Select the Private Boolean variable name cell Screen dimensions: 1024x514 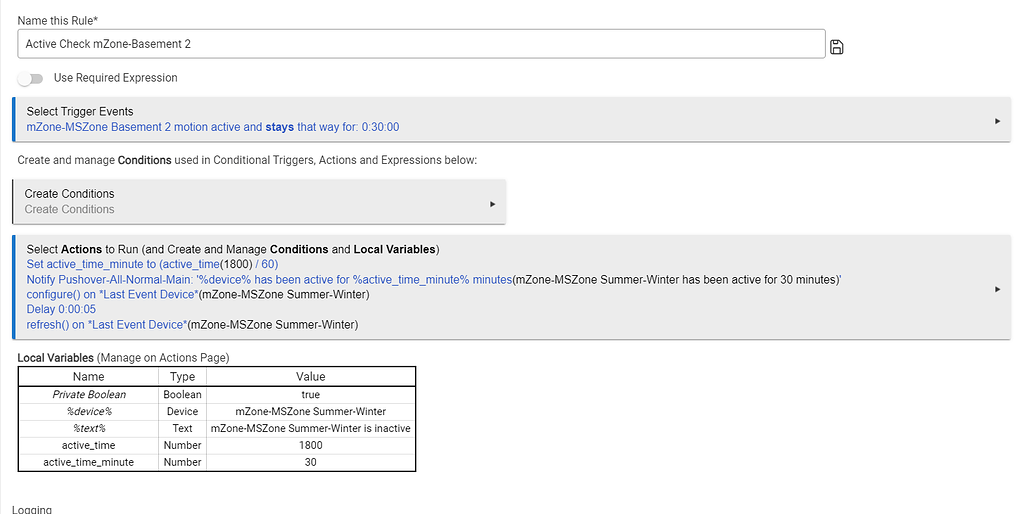pos(88,395)
